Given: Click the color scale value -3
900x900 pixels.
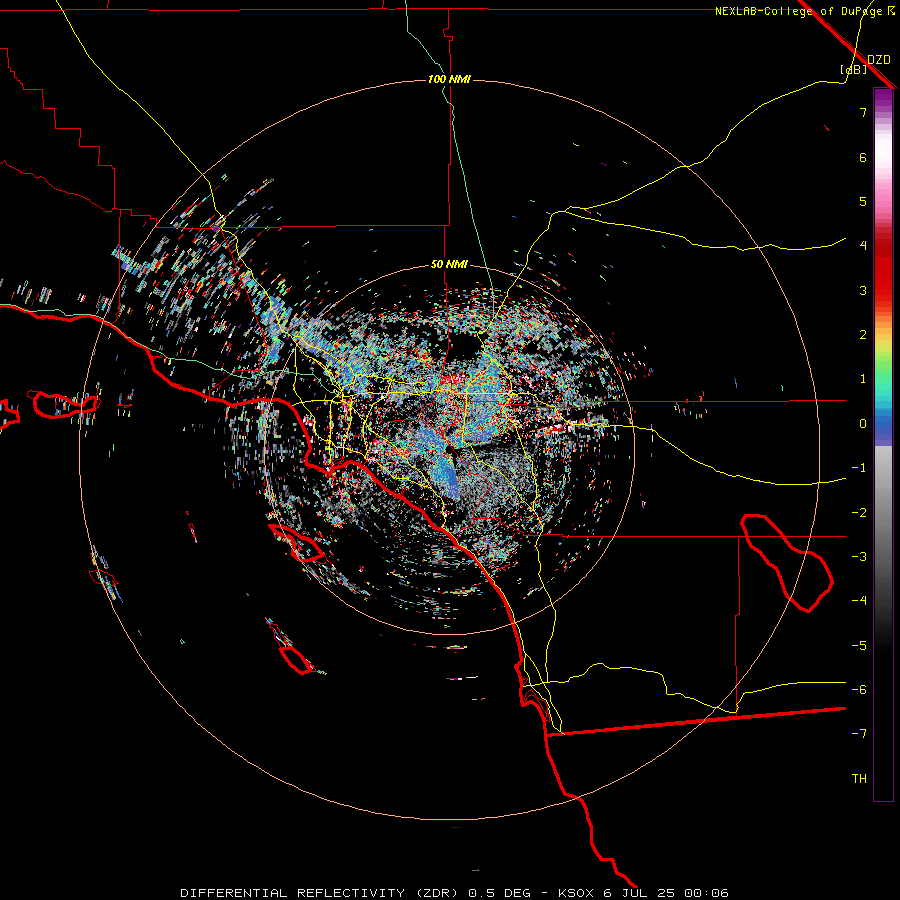Looking at the screenshot, I should (859, 557).
